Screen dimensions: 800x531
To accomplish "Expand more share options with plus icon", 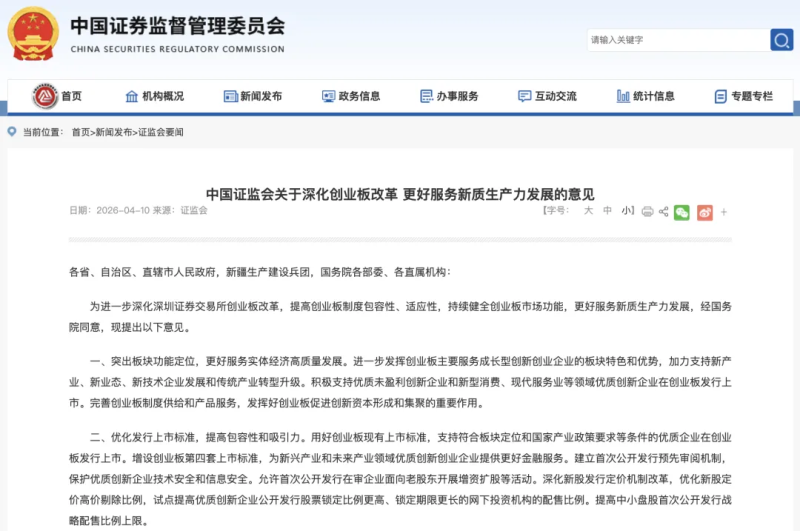I will point(723,212).
